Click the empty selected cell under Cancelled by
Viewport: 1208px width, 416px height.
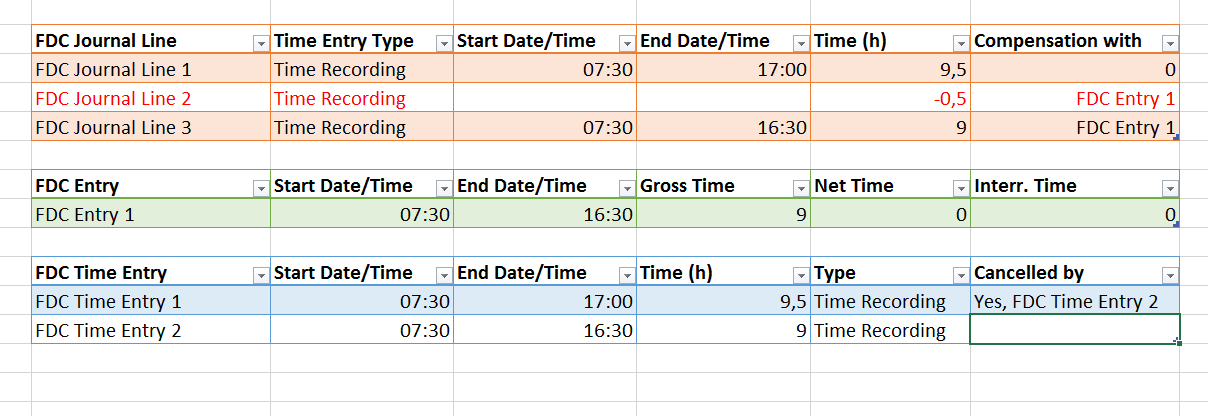click(x=1074, y=330)
